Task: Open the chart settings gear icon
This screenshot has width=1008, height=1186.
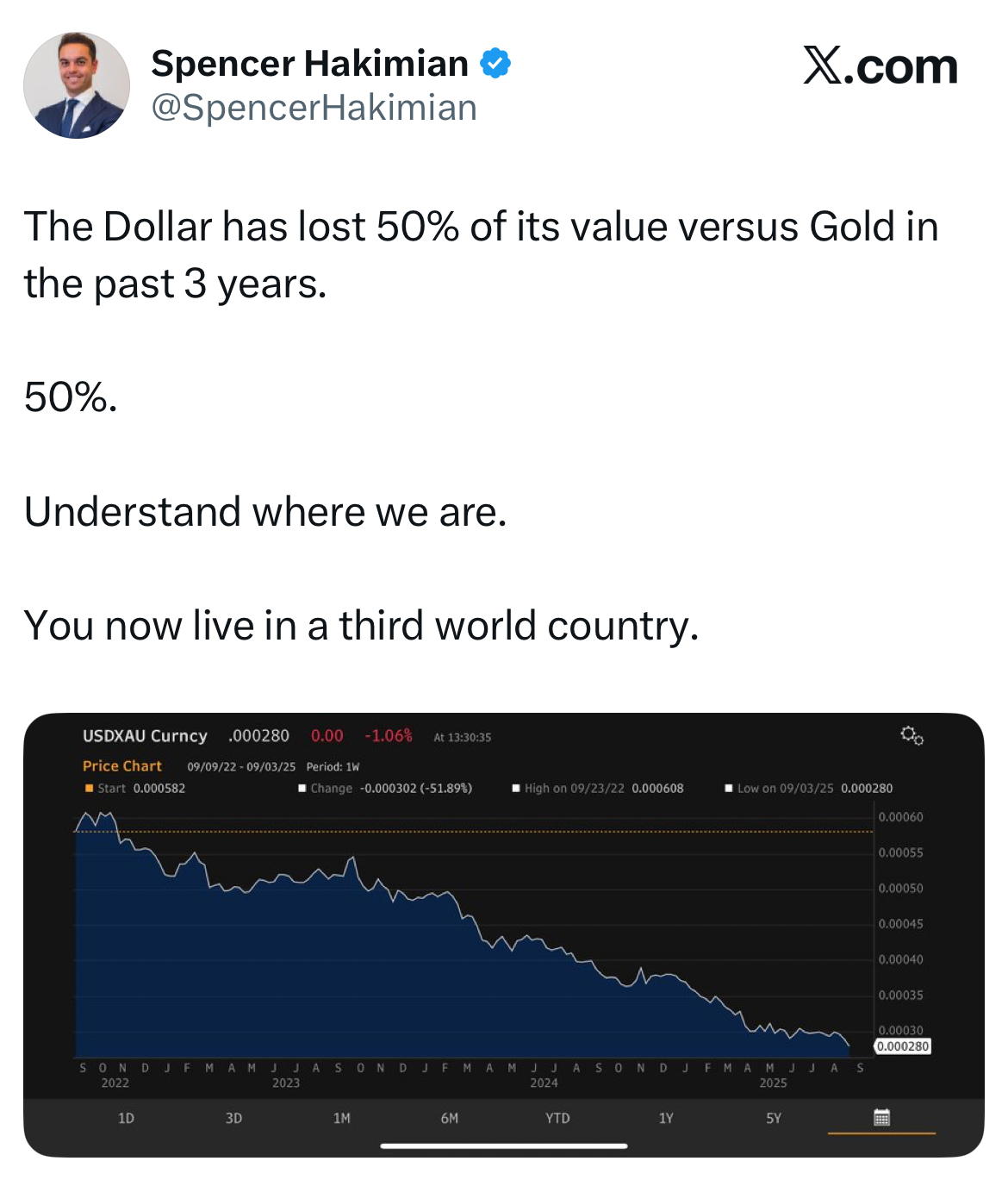Action: coord(912,735)
